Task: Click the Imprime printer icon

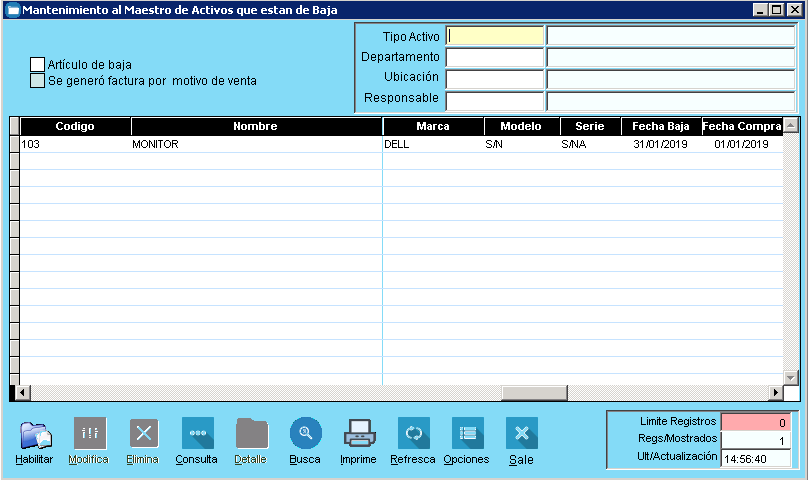Action: click(x=359, y=434)
